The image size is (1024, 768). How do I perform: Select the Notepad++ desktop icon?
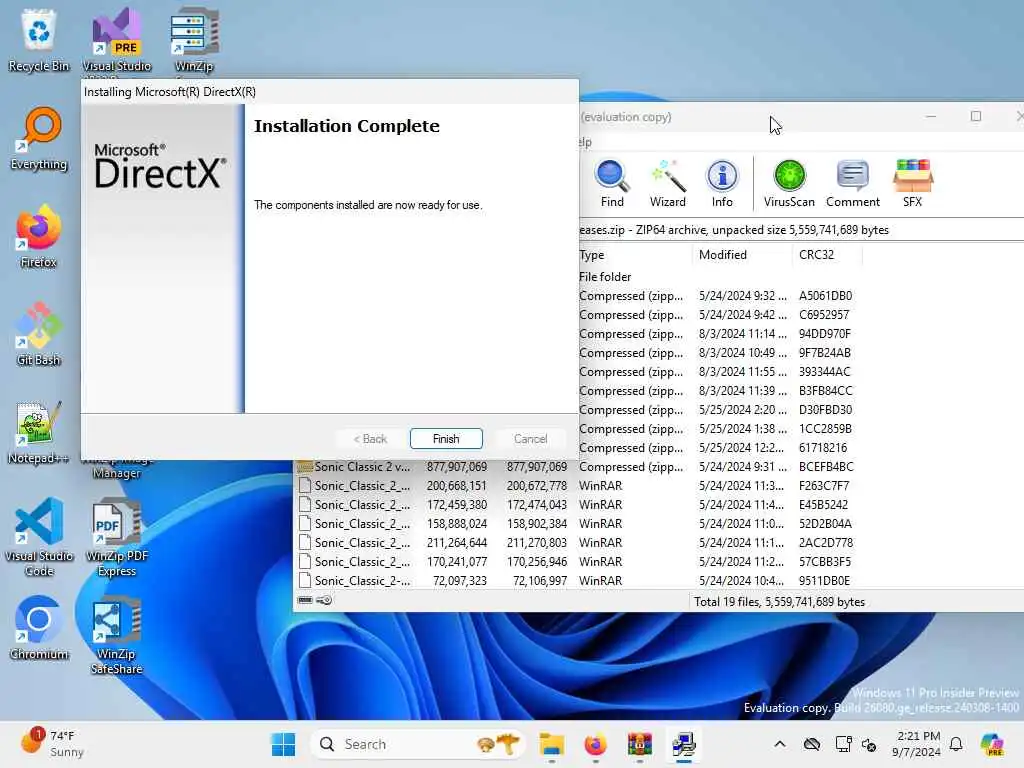(x=39, y=432)
